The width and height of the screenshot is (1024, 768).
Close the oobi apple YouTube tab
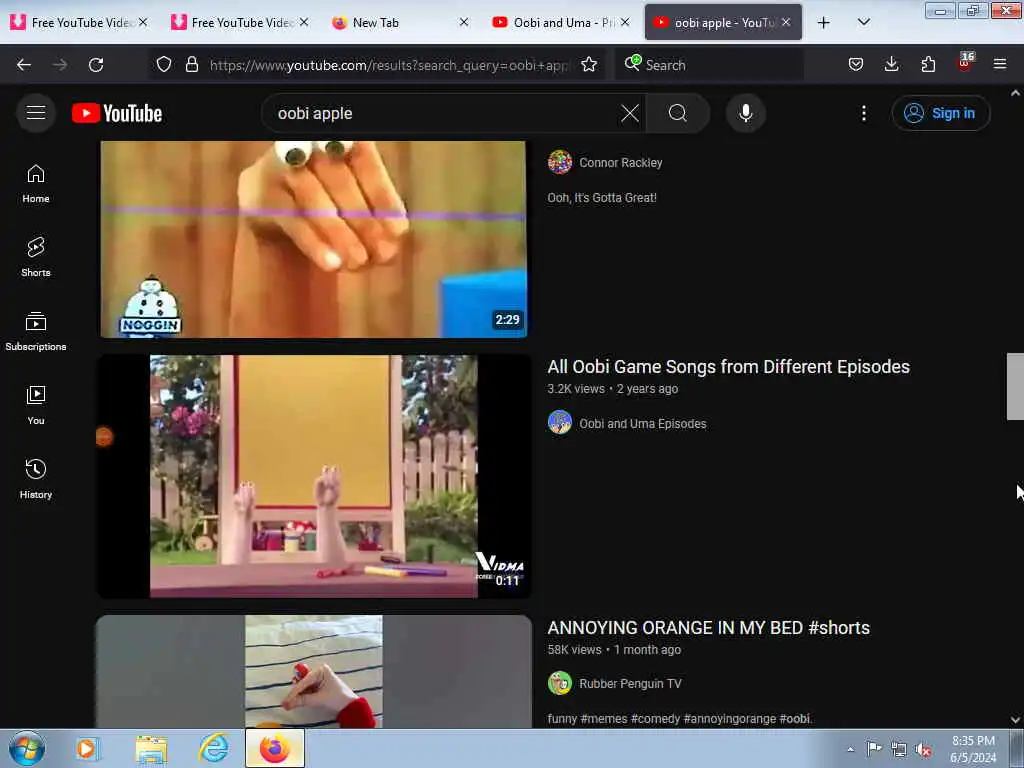(786, 22)
